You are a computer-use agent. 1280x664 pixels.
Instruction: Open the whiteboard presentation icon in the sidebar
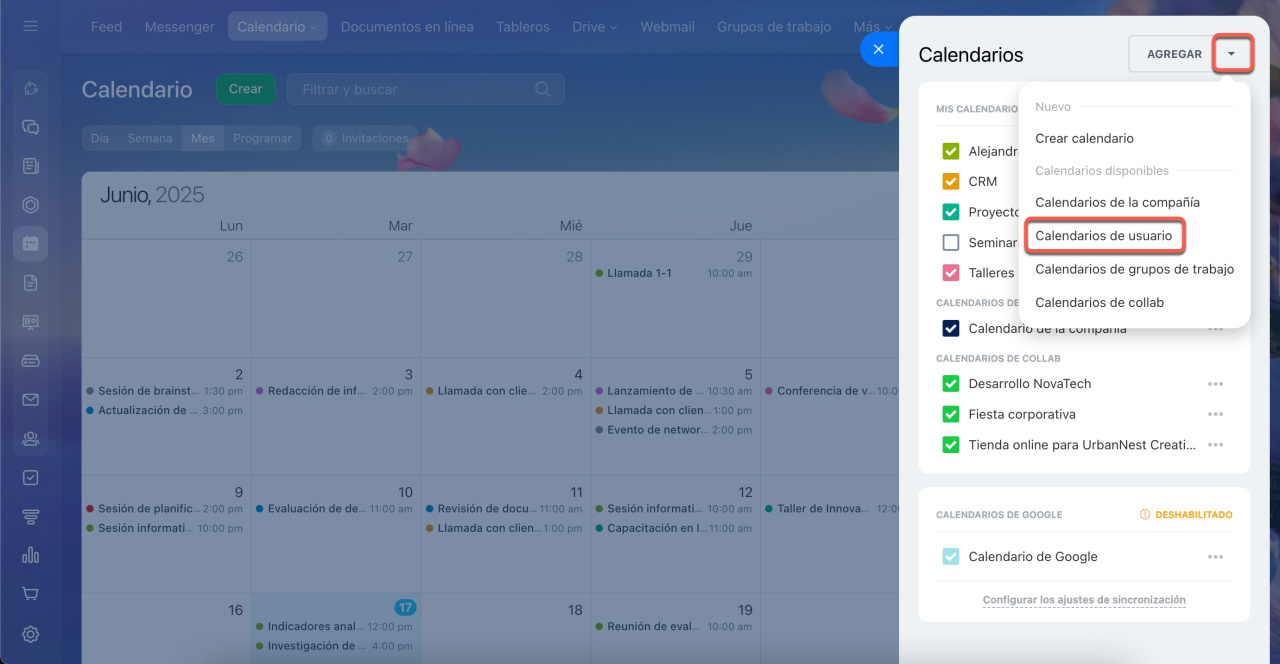click(x=30, y=322)
